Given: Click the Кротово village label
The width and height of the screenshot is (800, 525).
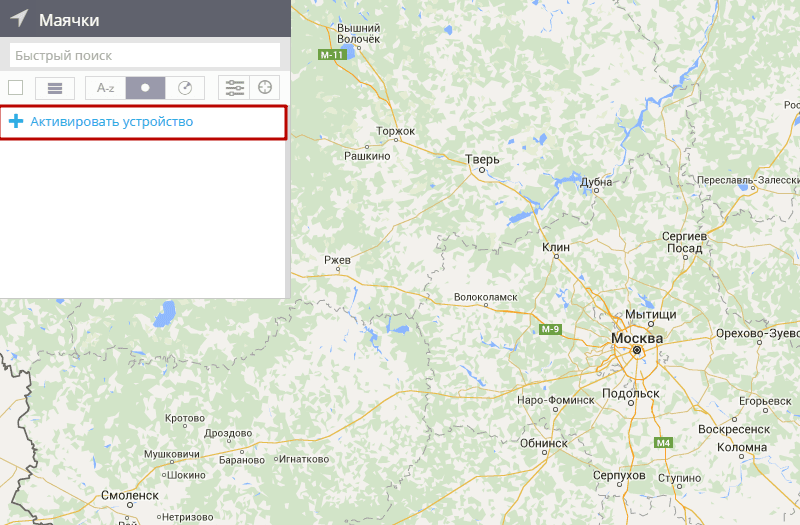Looking at the screenshot, I should pos(185,418).
